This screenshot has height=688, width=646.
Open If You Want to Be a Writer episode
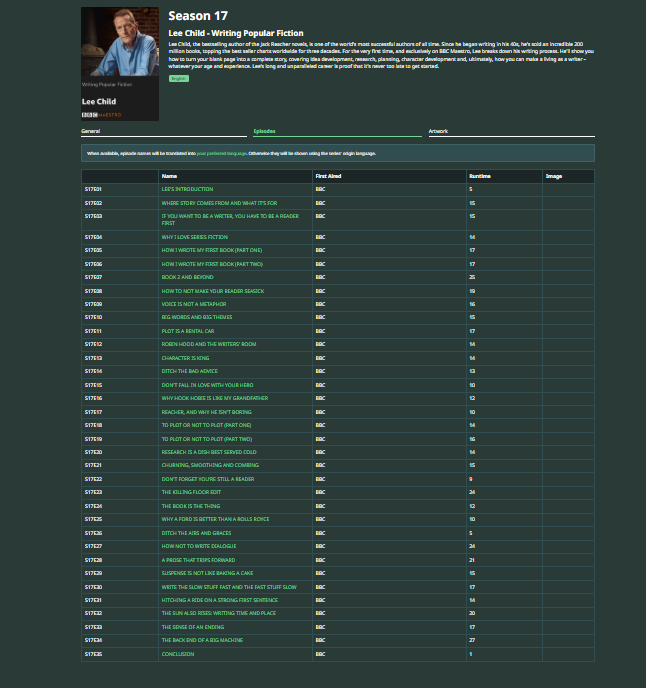(230, 219)
